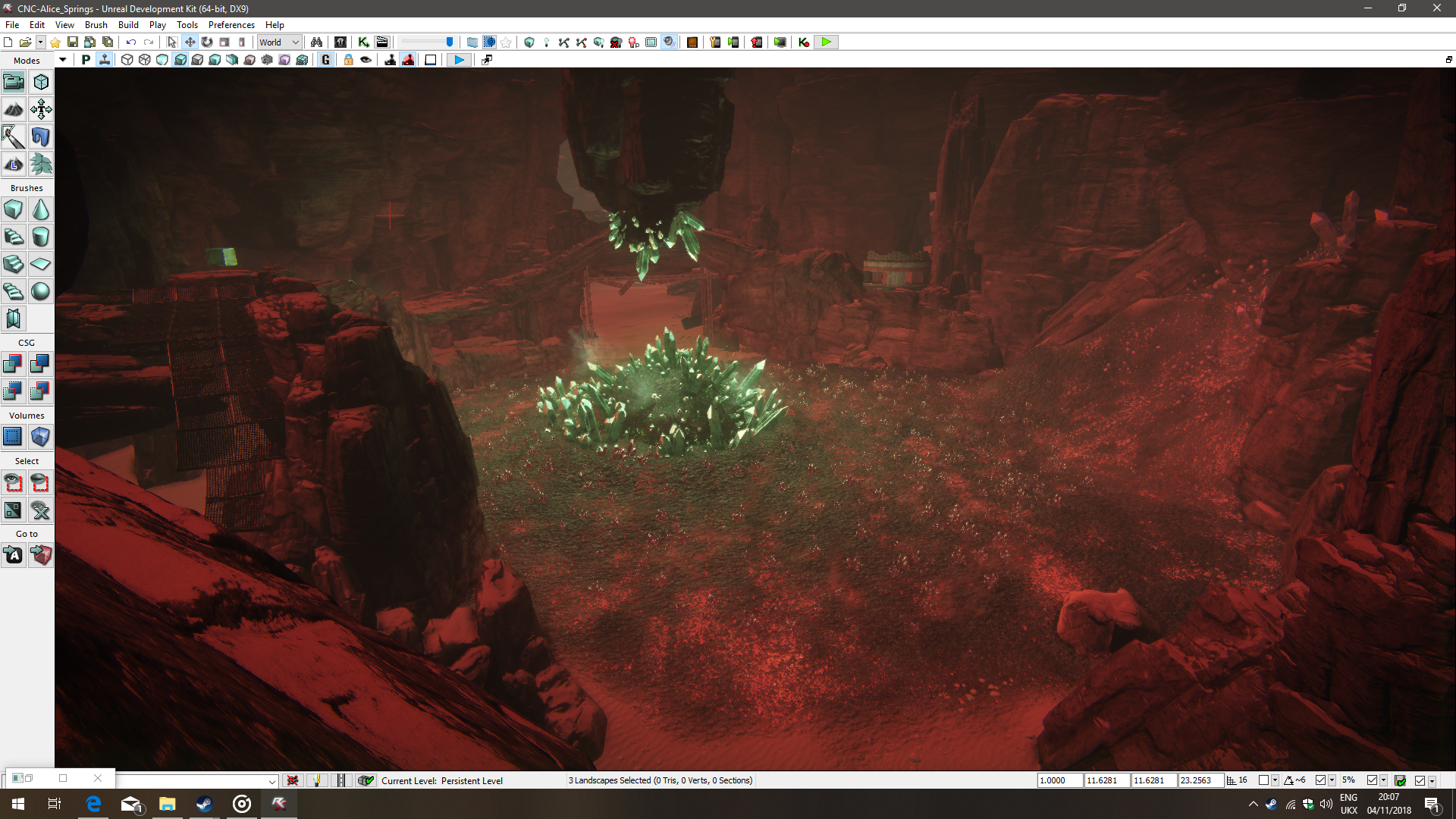Click the status field showing 23.2563

1200,780
